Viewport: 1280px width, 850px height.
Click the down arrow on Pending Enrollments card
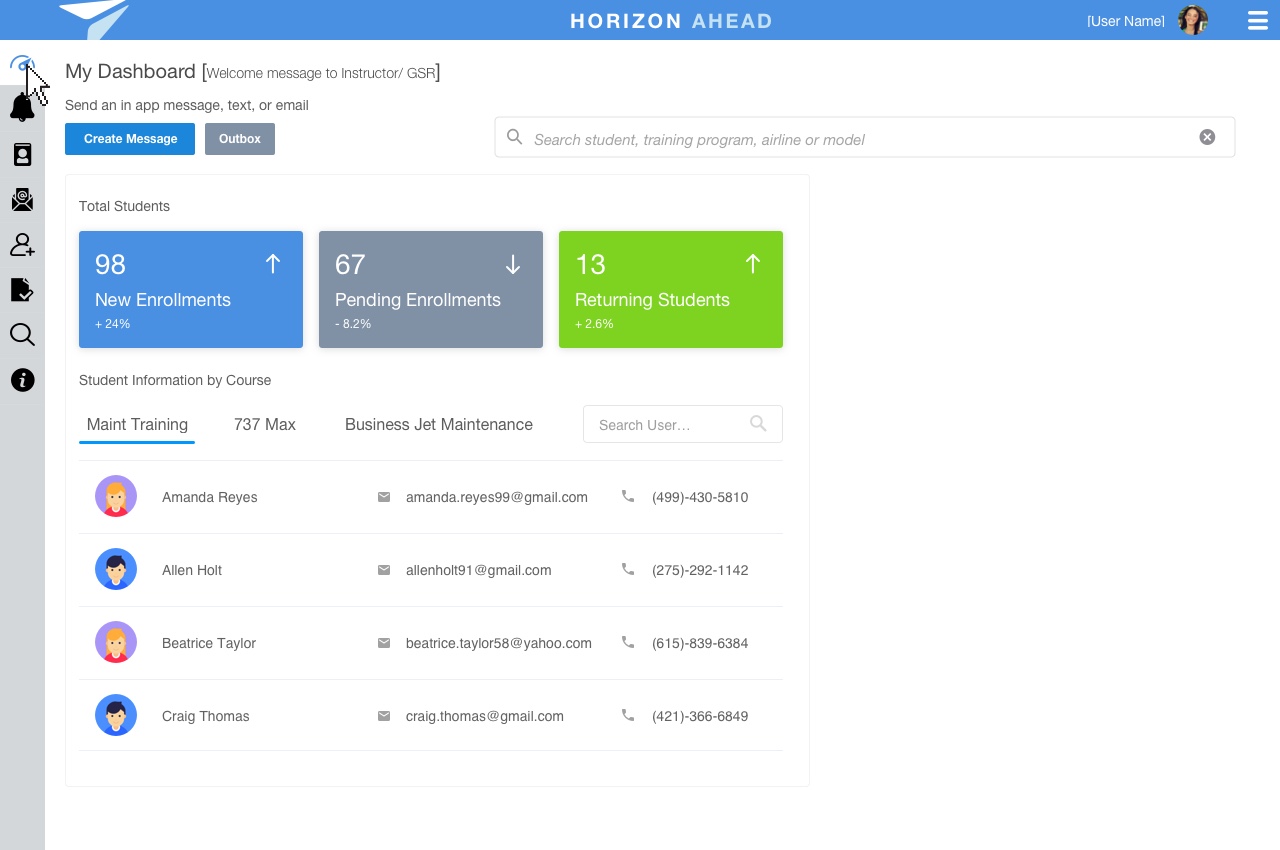[513, 264]
